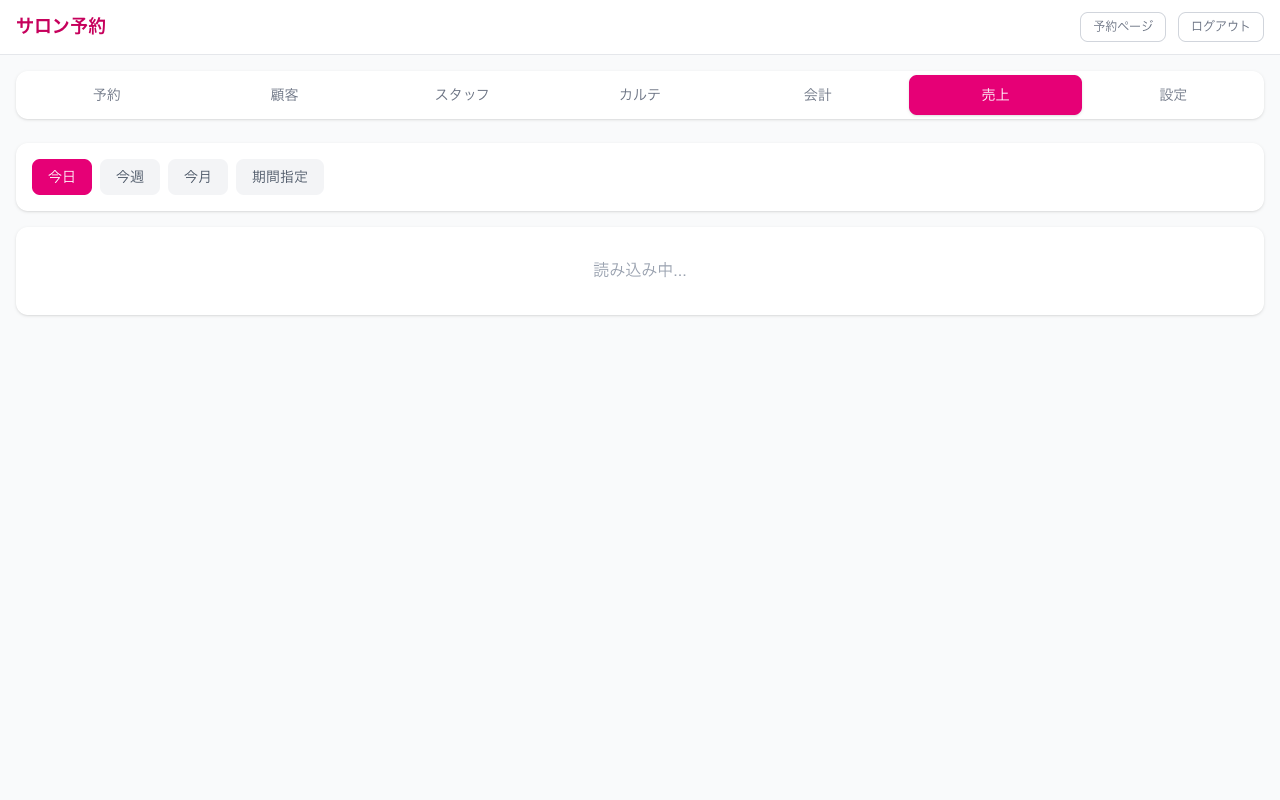The width and height of the screenshot is (1280, 800).
Task: Switch to the 設定 tab
Action: (1173, 95)
